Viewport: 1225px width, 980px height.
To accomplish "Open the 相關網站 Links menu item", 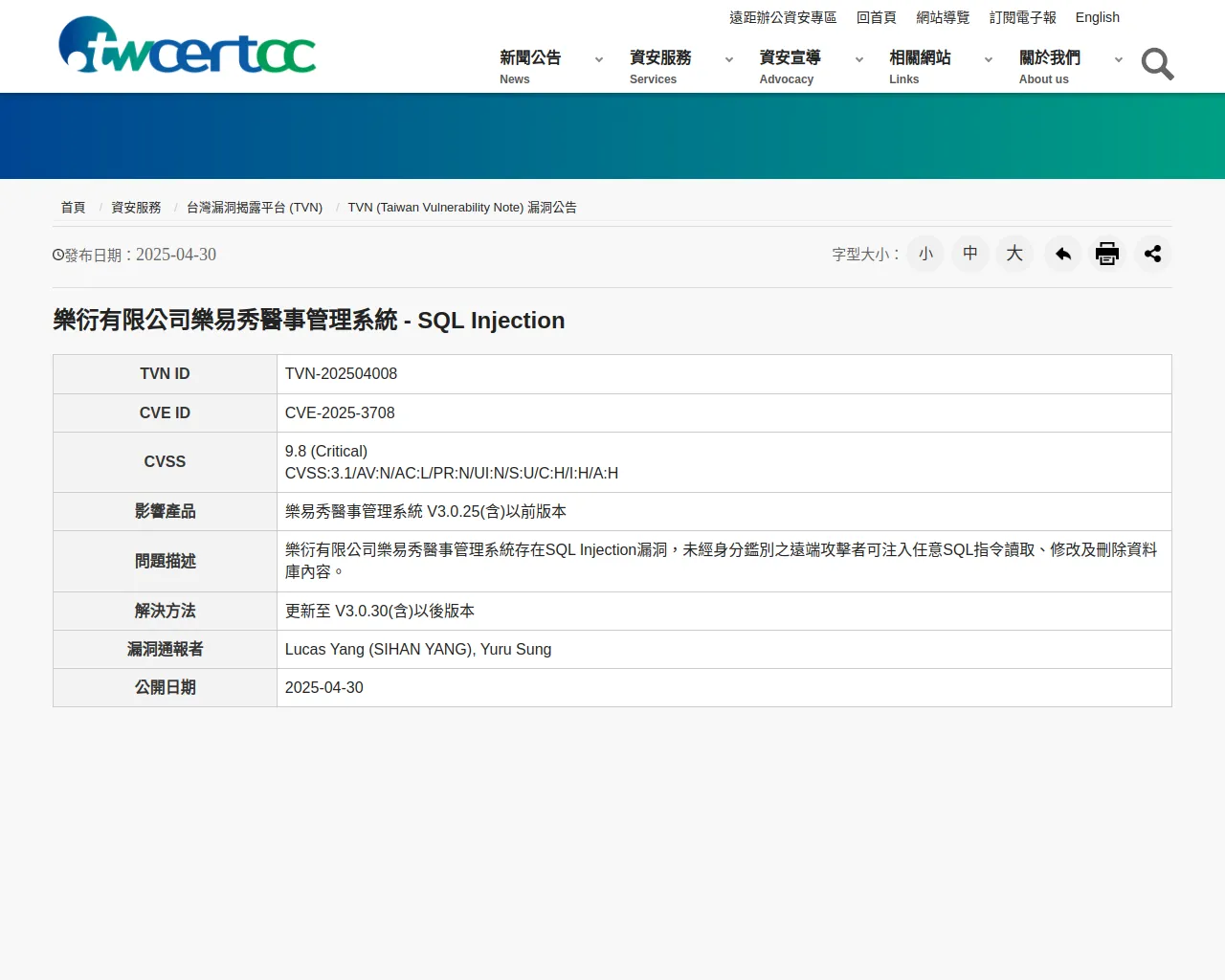I will [x=920, y=67].
